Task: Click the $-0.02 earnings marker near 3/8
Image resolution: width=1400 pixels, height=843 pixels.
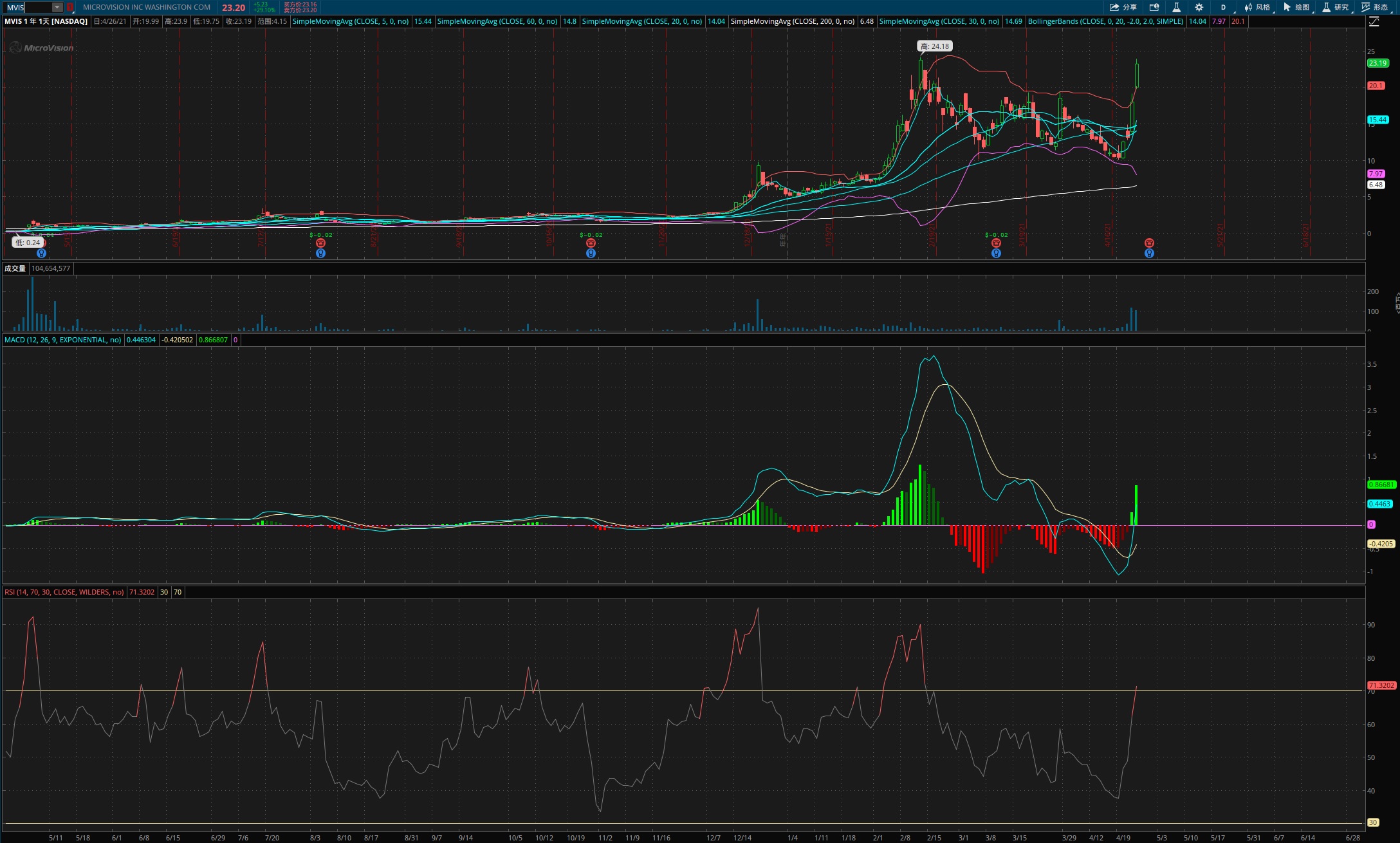Action: coord(997,235)
